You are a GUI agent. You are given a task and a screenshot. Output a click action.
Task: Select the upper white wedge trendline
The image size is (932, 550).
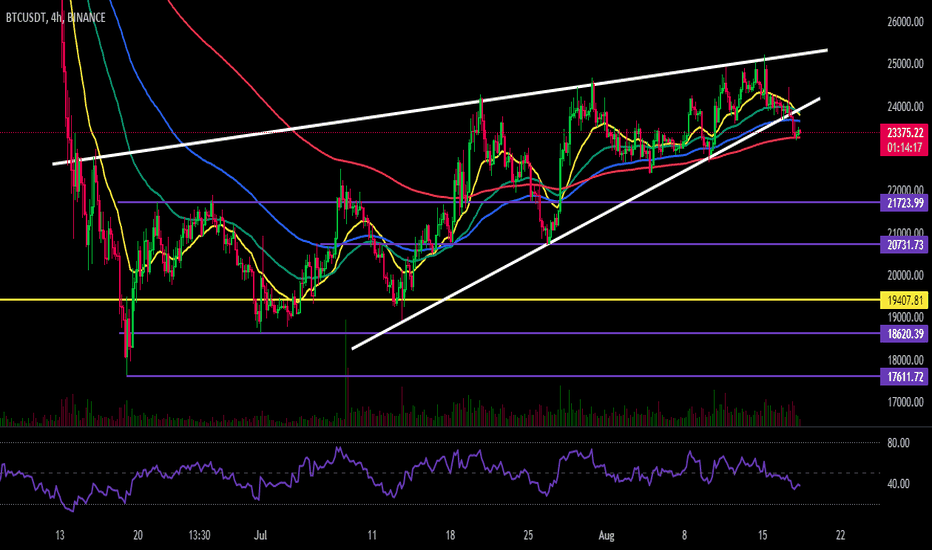click(440, 107)
